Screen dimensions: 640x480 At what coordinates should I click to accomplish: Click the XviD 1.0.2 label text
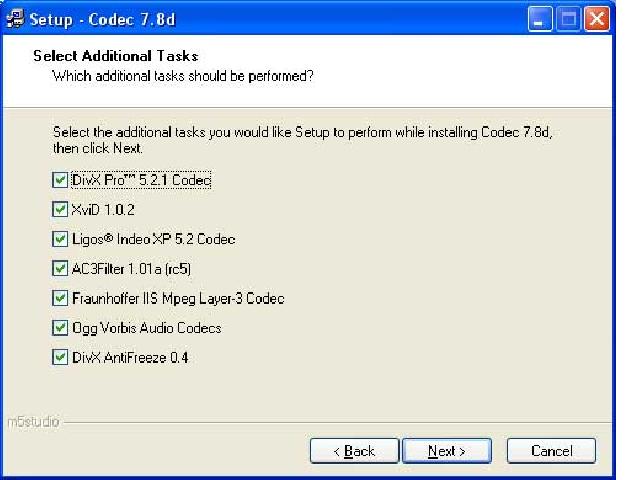103,210
